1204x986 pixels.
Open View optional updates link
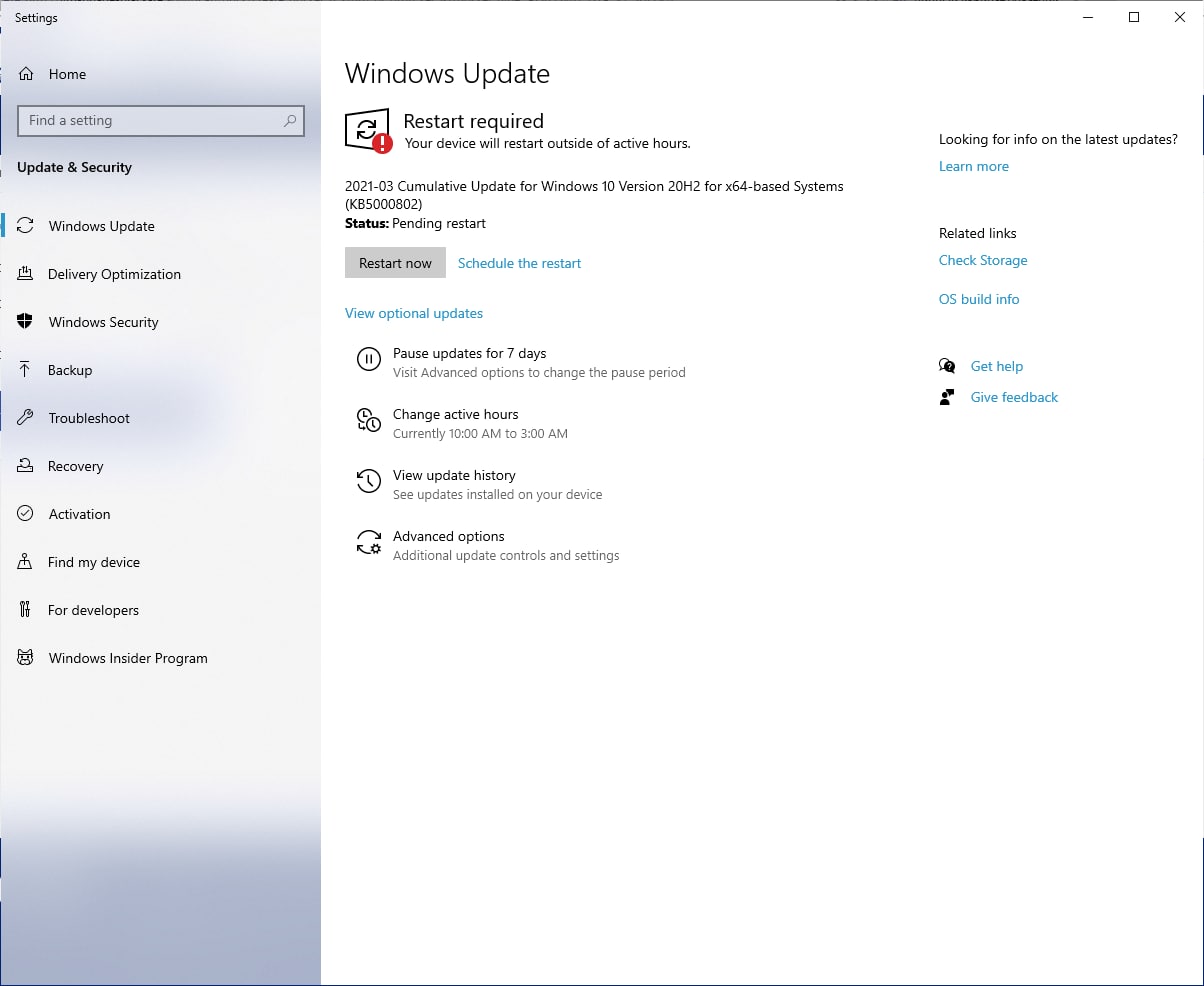pyautogui.click(x=414, y=313)
